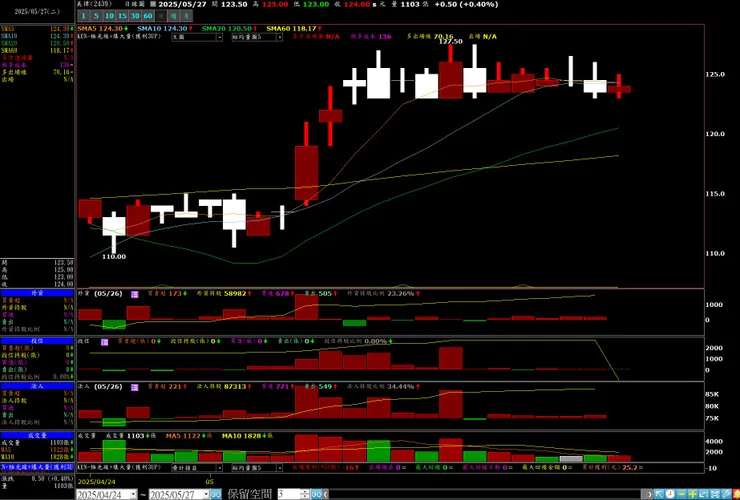The width and height of the screenshot is (740, 500).
Task: Click the 保留空間 spinner arrows
Action: 305,495
